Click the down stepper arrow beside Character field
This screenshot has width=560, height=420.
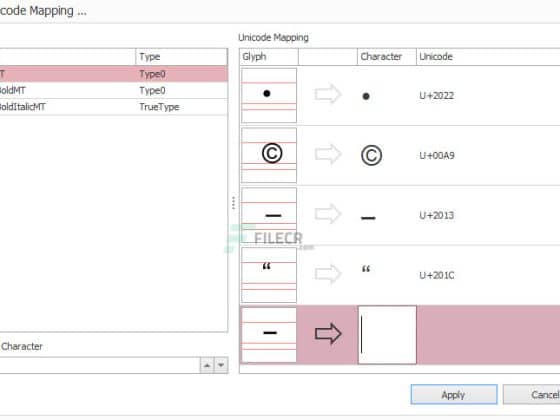click(x=221, y=365)
